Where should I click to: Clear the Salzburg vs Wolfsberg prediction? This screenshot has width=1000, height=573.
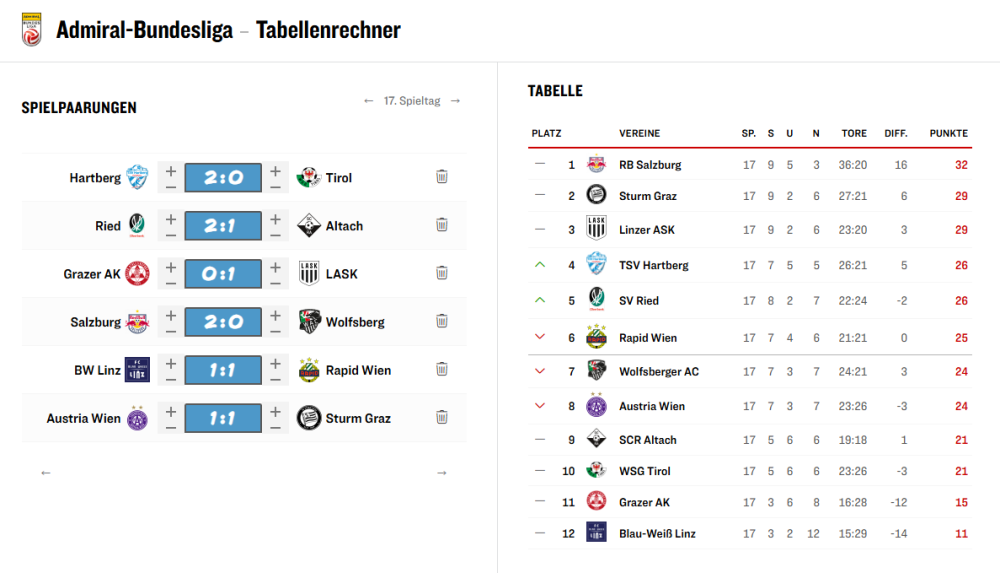point(441,321)
